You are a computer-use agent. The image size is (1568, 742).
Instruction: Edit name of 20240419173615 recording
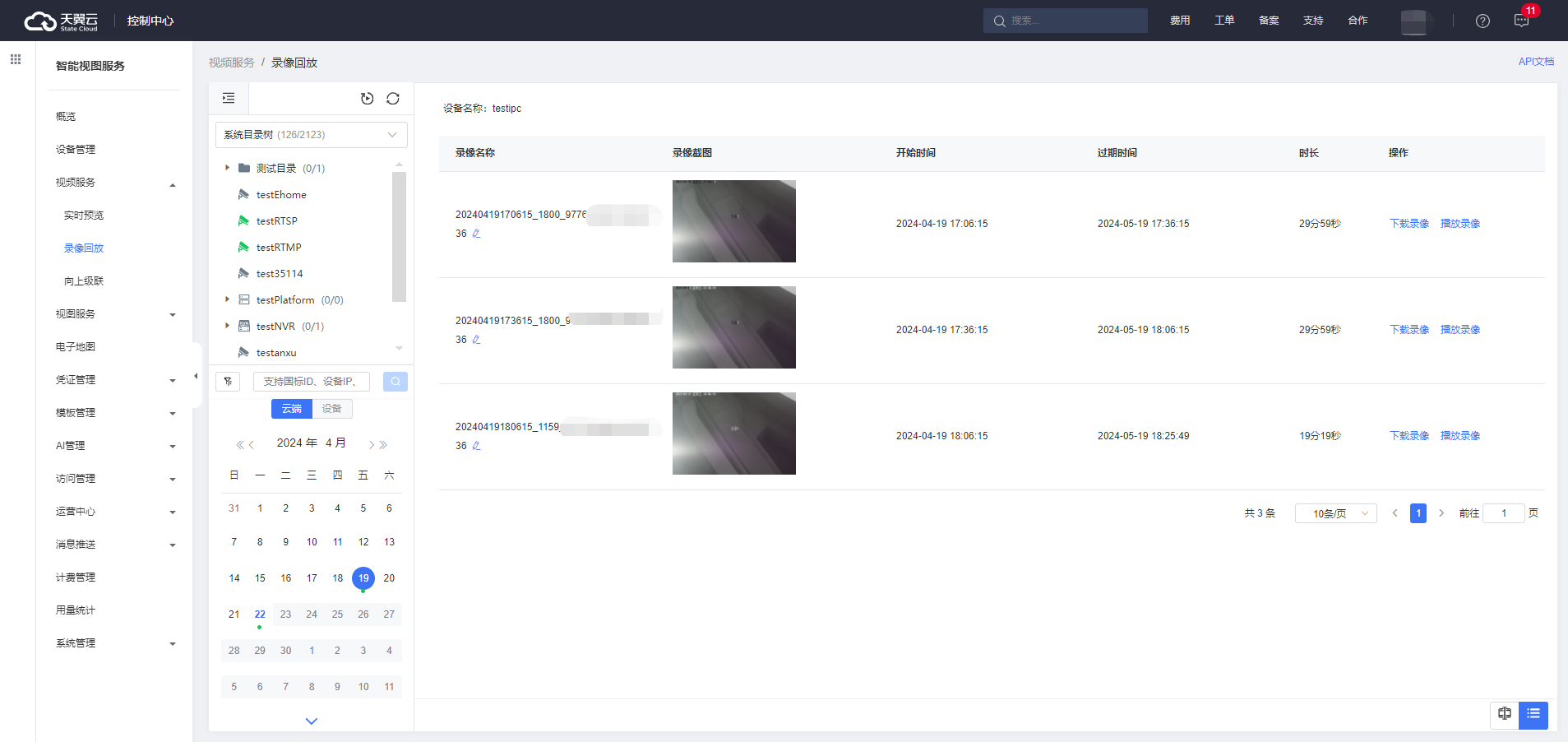click(x=476, y=340)
